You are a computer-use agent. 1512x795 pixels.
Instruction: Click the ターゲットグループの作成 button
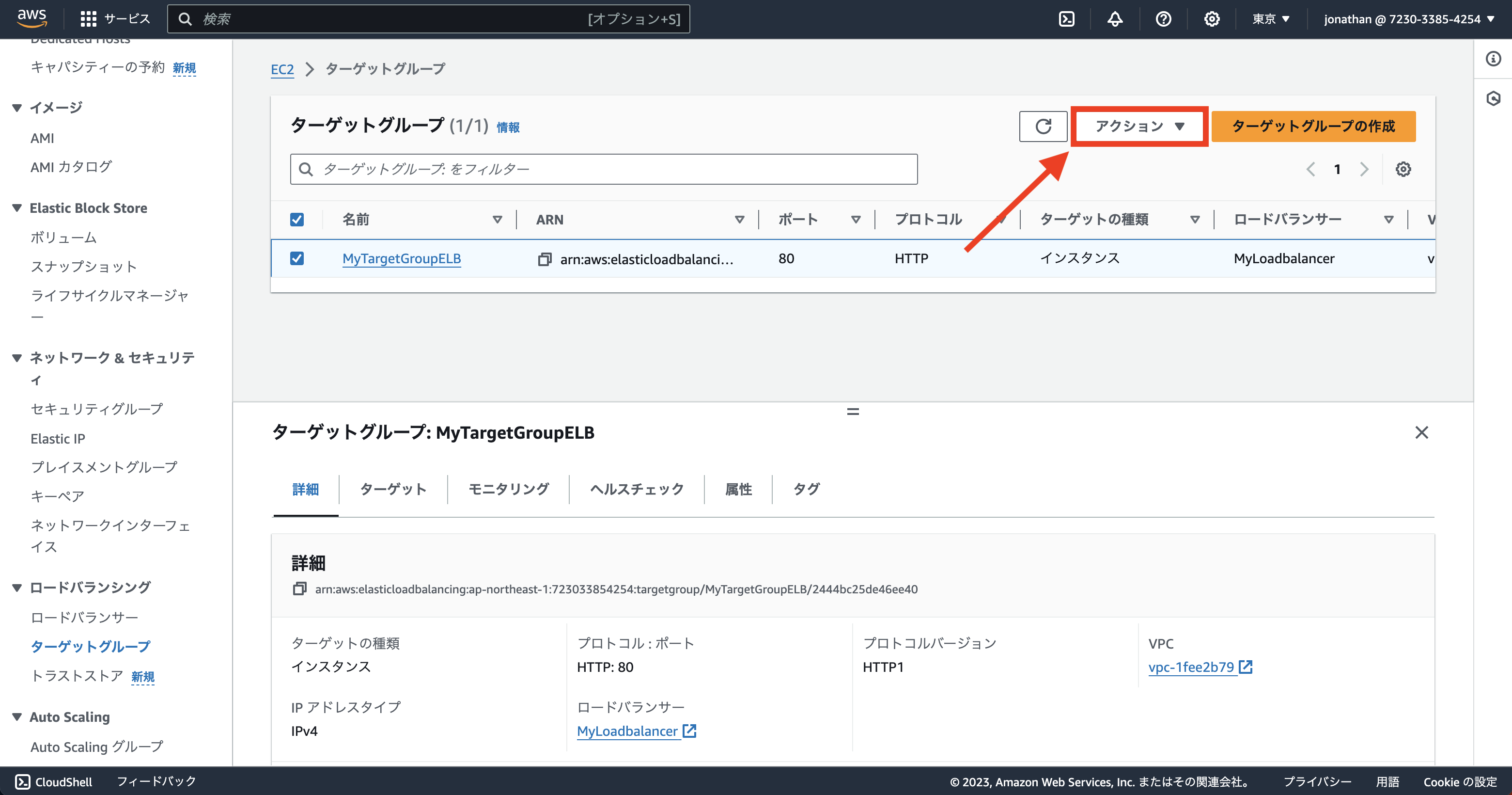coord(1313,126)
